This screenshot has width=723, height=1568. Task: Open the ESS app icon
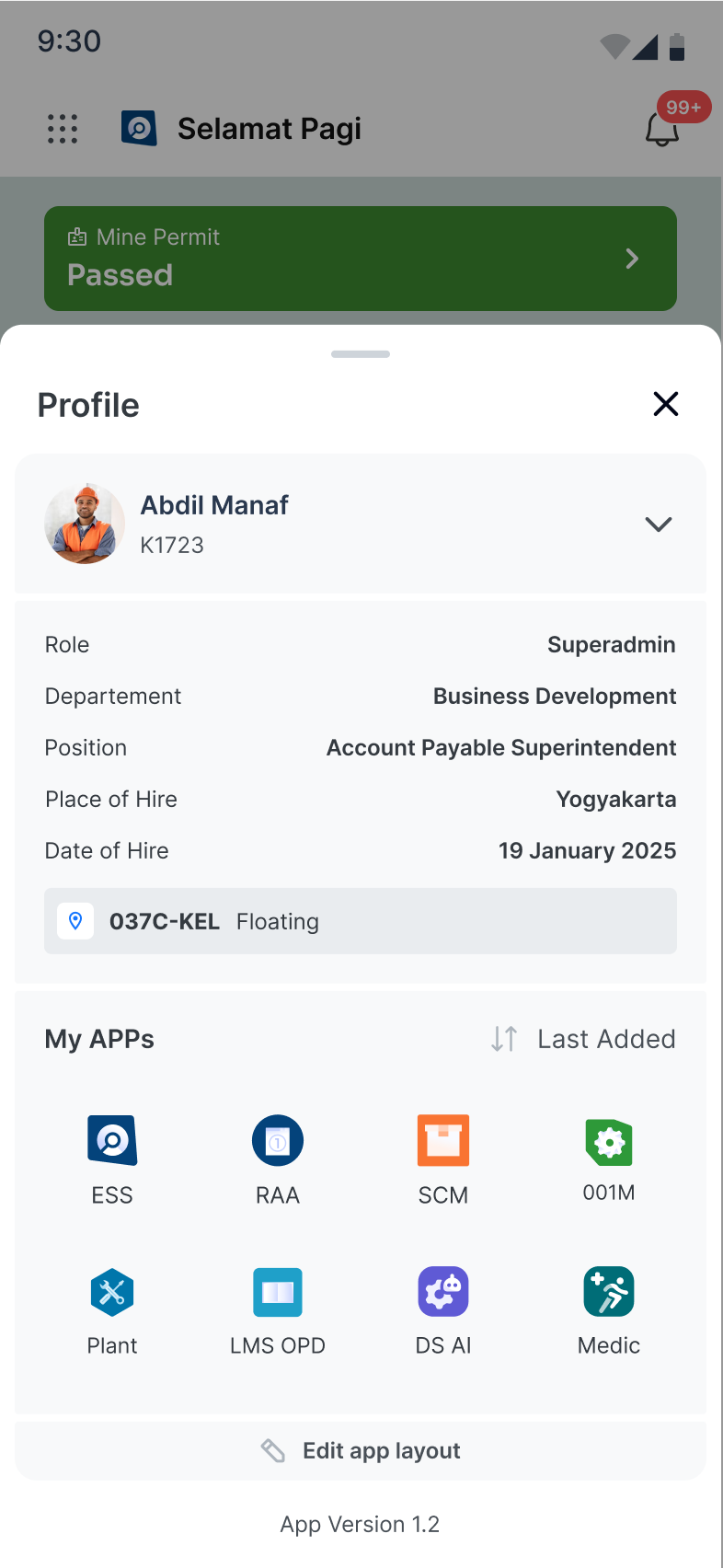click(112, 1141)
